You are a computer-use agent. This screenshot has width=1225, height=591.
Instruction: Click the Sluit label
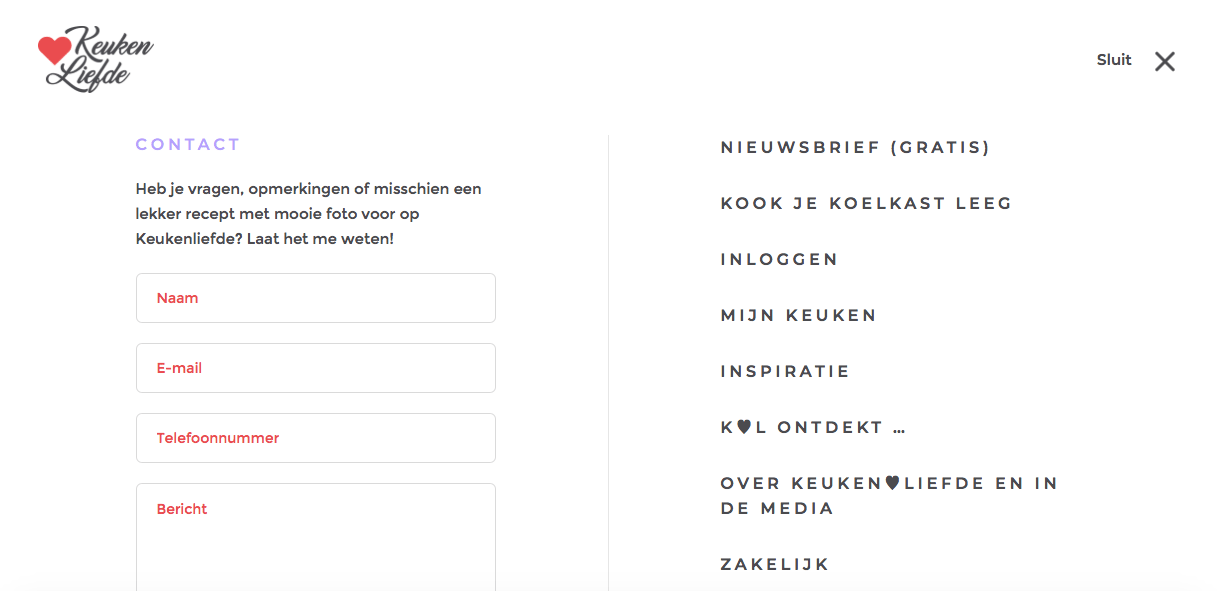pyautogui.click(x=1114, y=60)
